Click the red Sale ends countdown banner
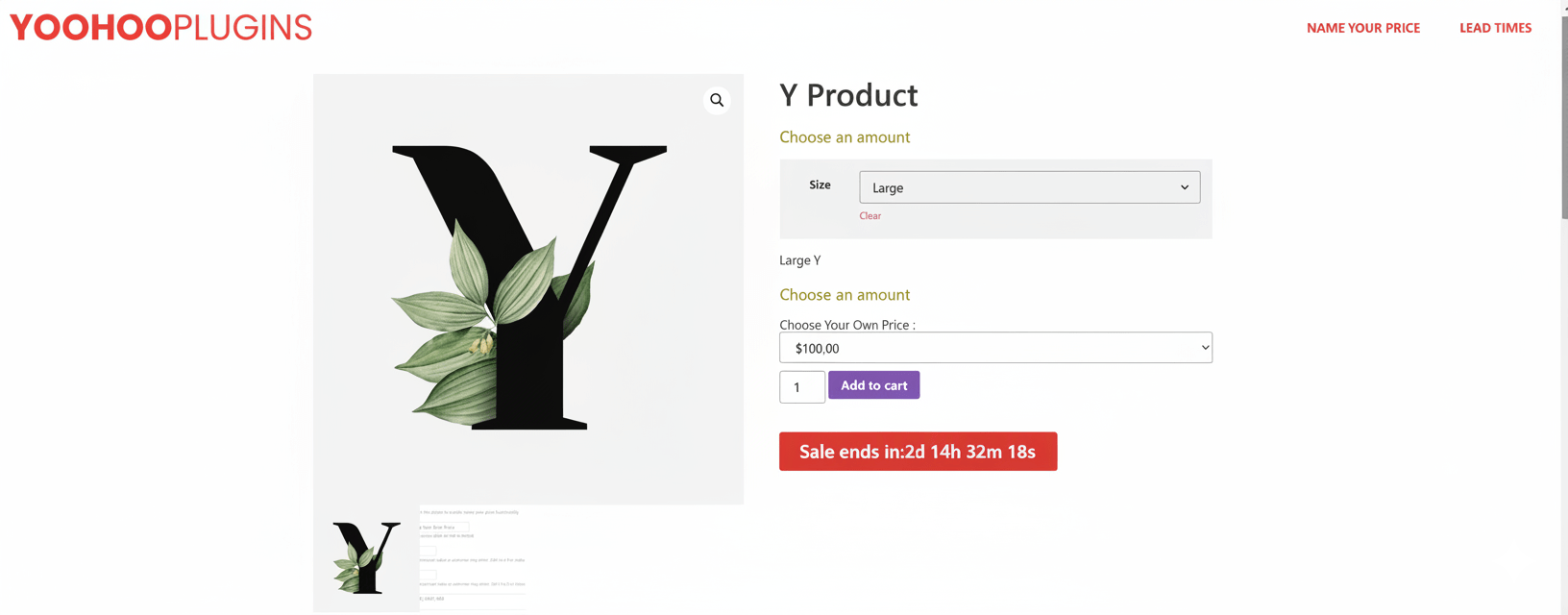 pyautogui.click(x=918, y=451)
